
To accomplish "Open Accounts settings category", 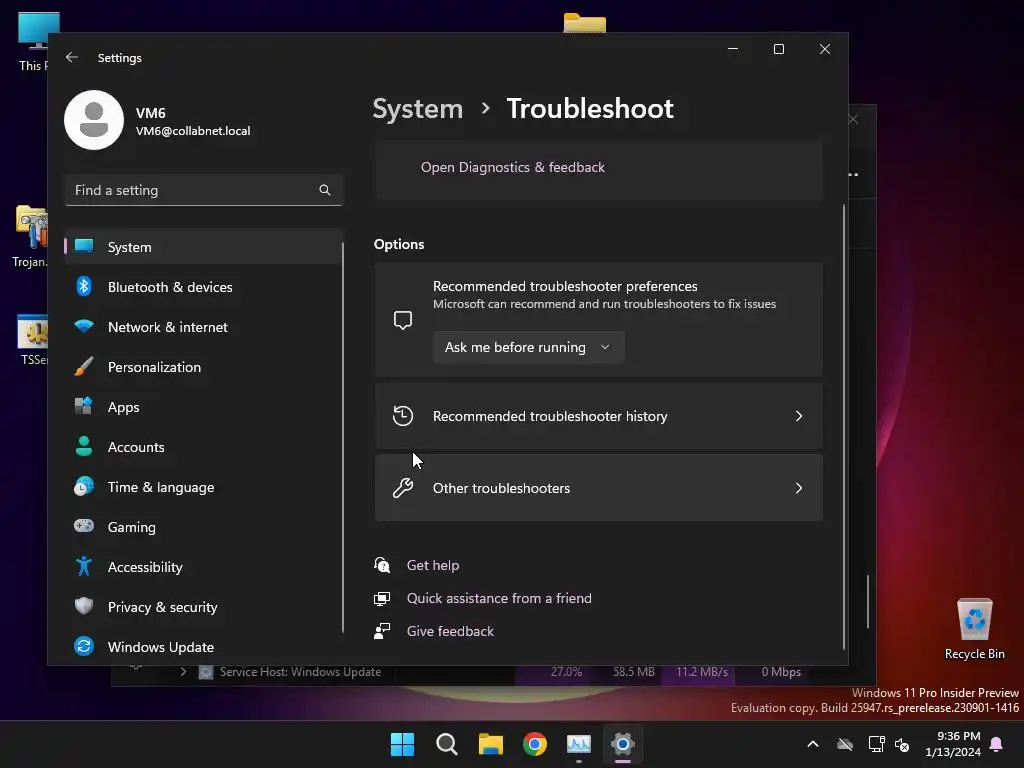I will pyautogui.click(x=204, y=447).
